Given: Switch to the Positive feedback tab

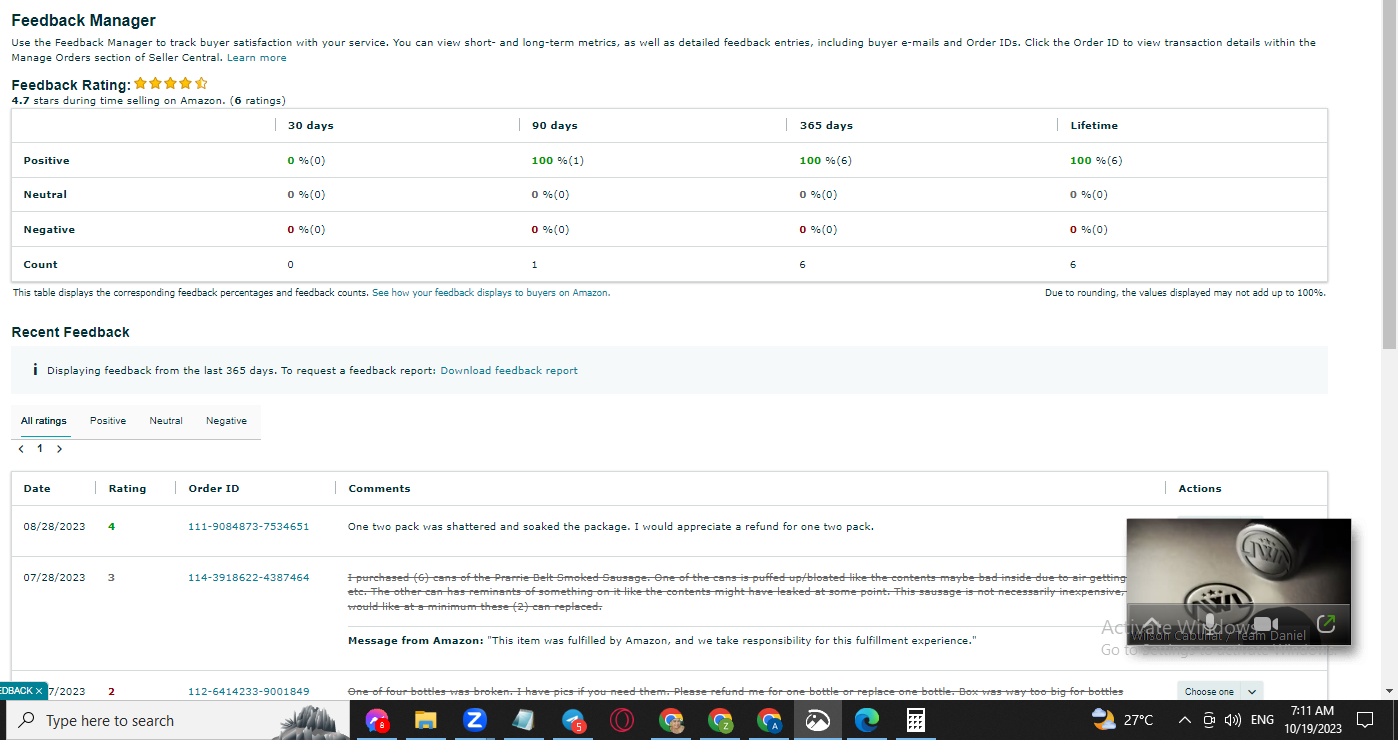Looking at the screenshot, I should 108,421.
